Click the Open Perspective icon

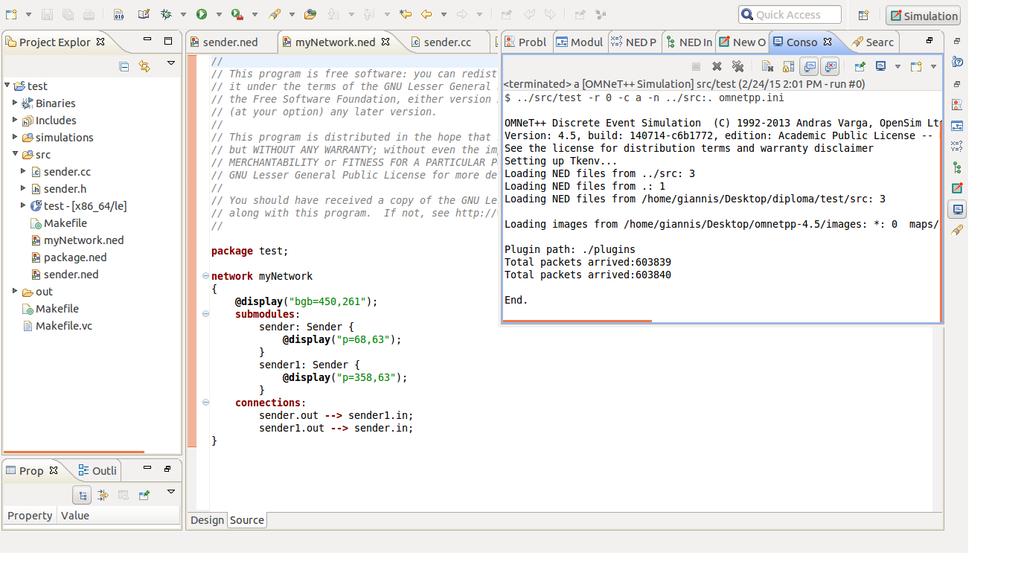coord(863,15)
